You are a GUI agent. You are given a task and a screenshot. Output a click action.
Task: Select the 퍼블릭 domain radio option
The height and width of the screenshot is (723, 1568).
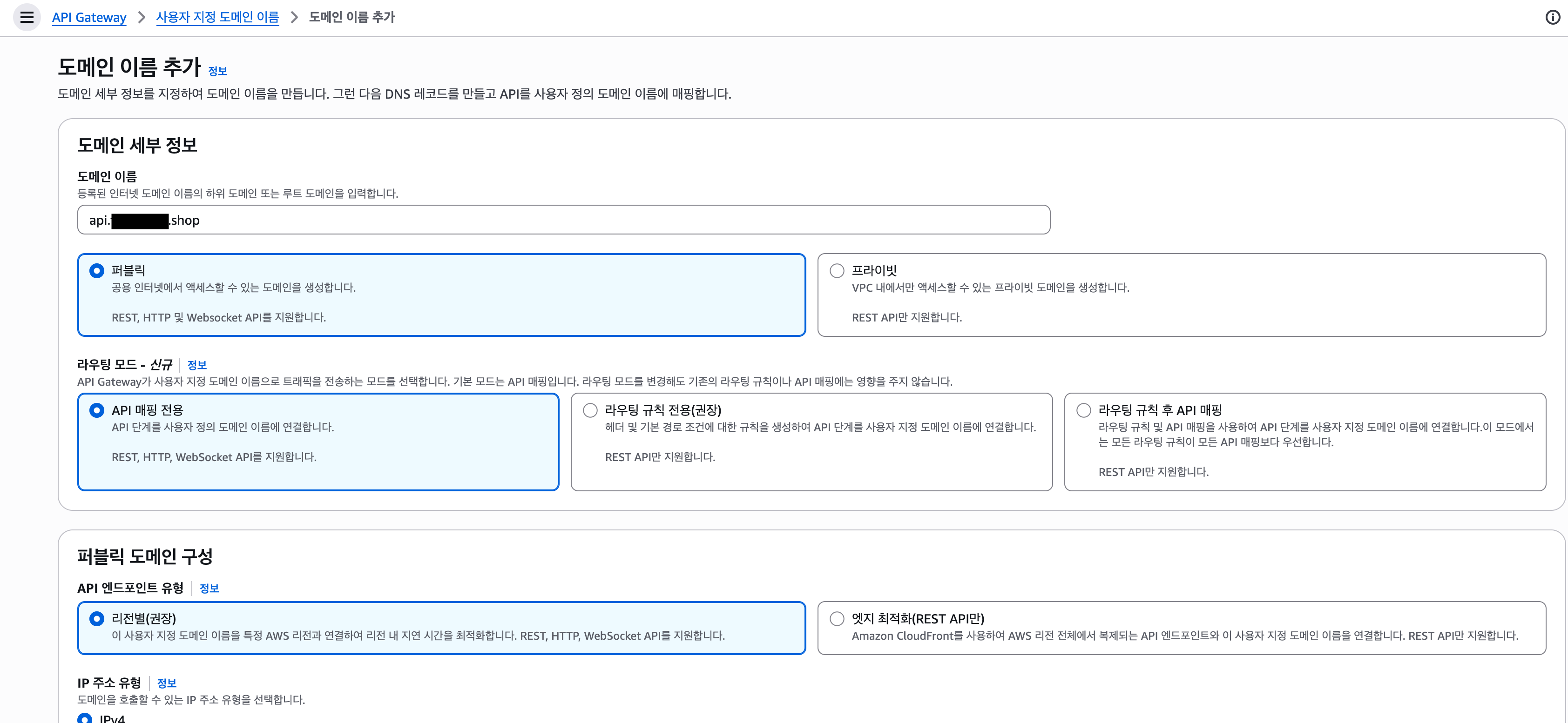pos(97,271)
